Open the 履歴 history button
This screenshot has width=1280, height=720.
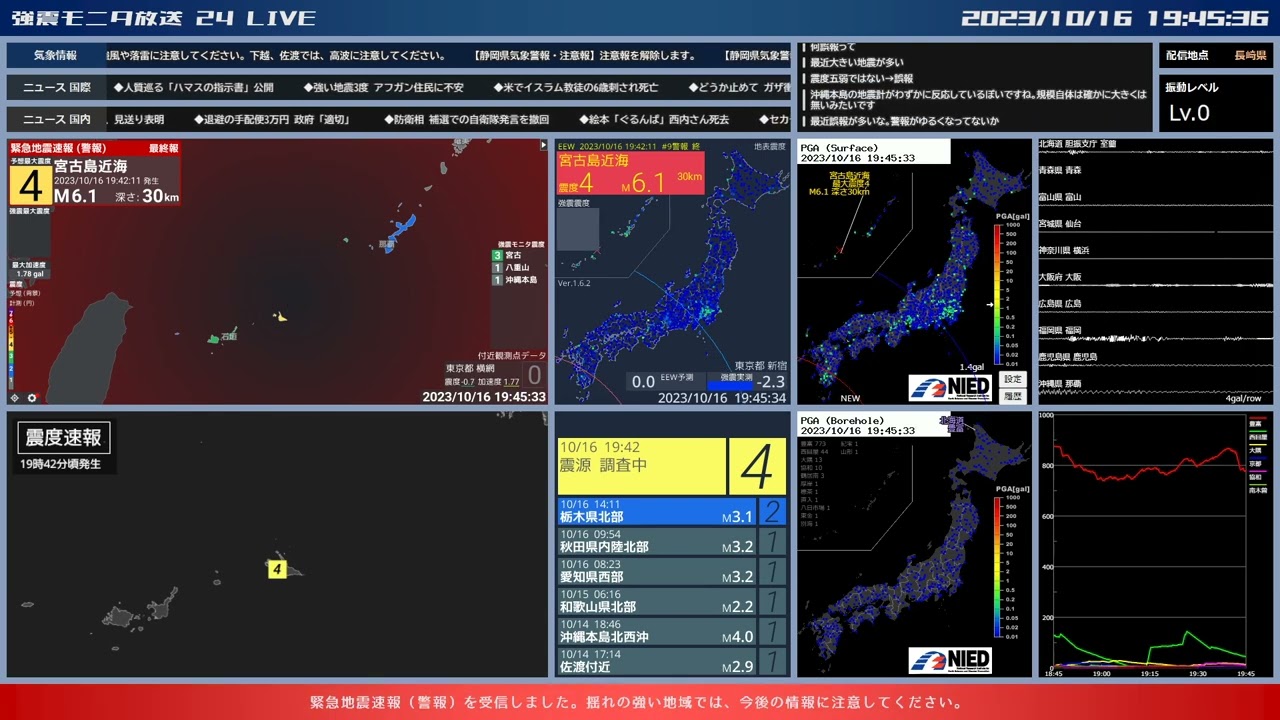(x=1014, y=396)
